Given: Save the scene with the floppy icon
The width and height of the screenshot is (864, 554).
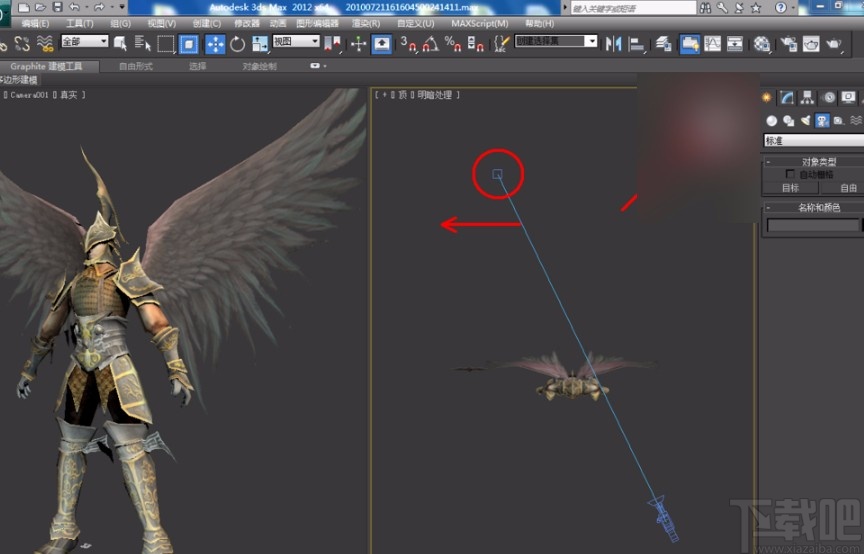Looking at the screenshot, I should click(x=57, y=7).
